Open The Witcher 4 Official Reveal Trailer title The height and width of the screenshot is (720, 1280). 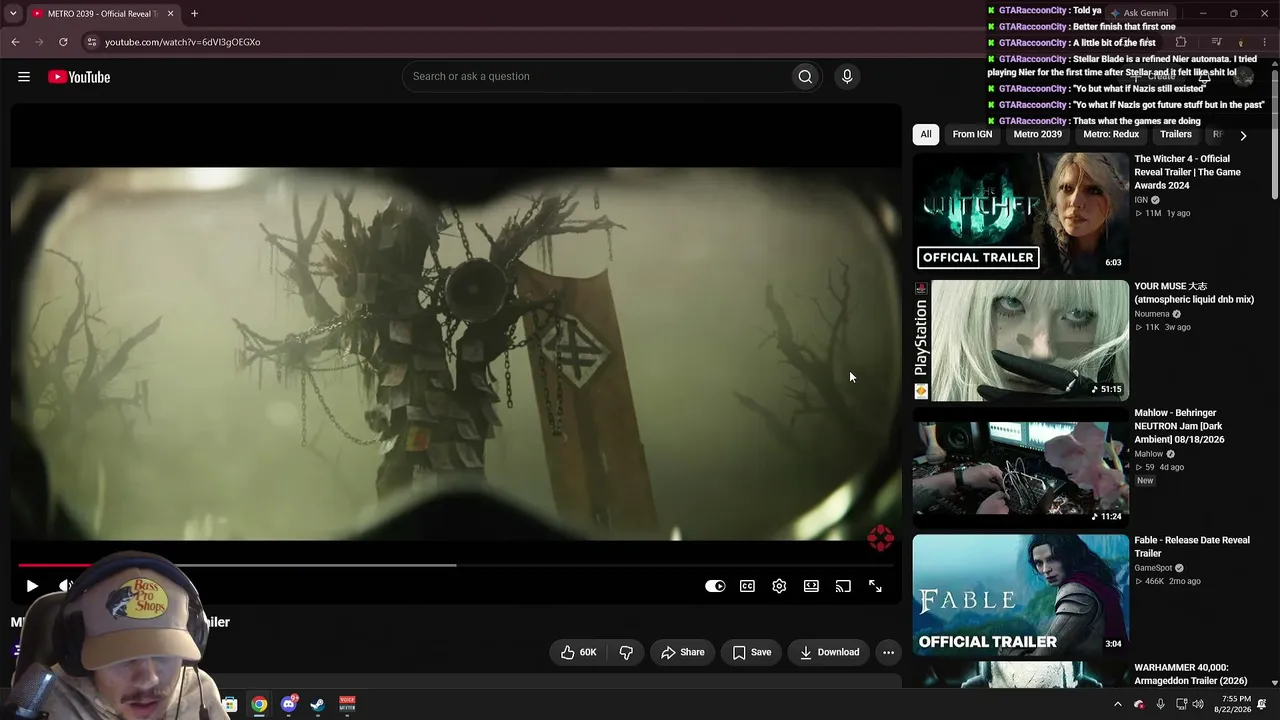coord(1188,172)
